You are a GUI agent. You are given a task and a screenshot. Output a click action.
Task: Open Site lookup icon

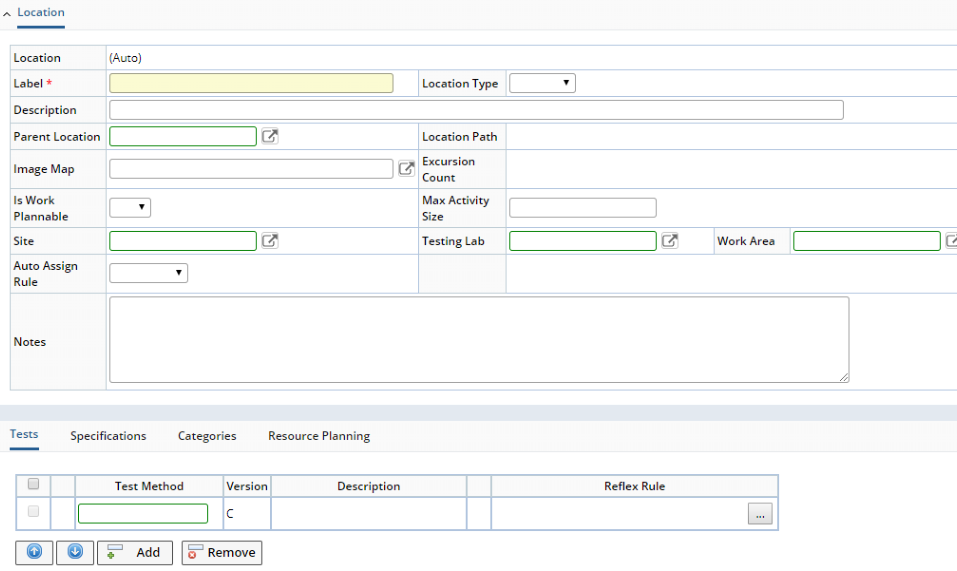[270, 240]
